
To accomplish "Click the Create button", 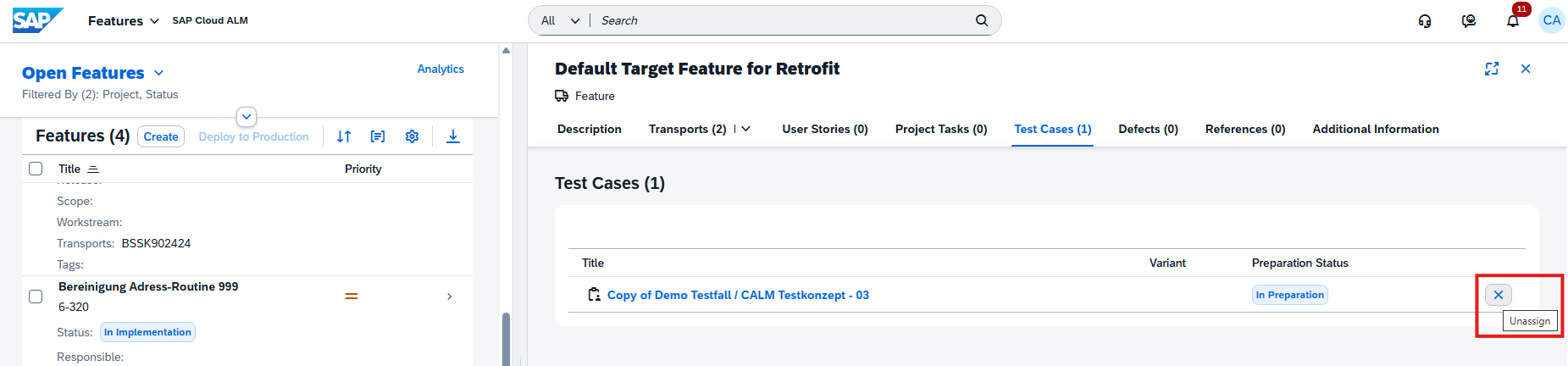I will 161,136.
